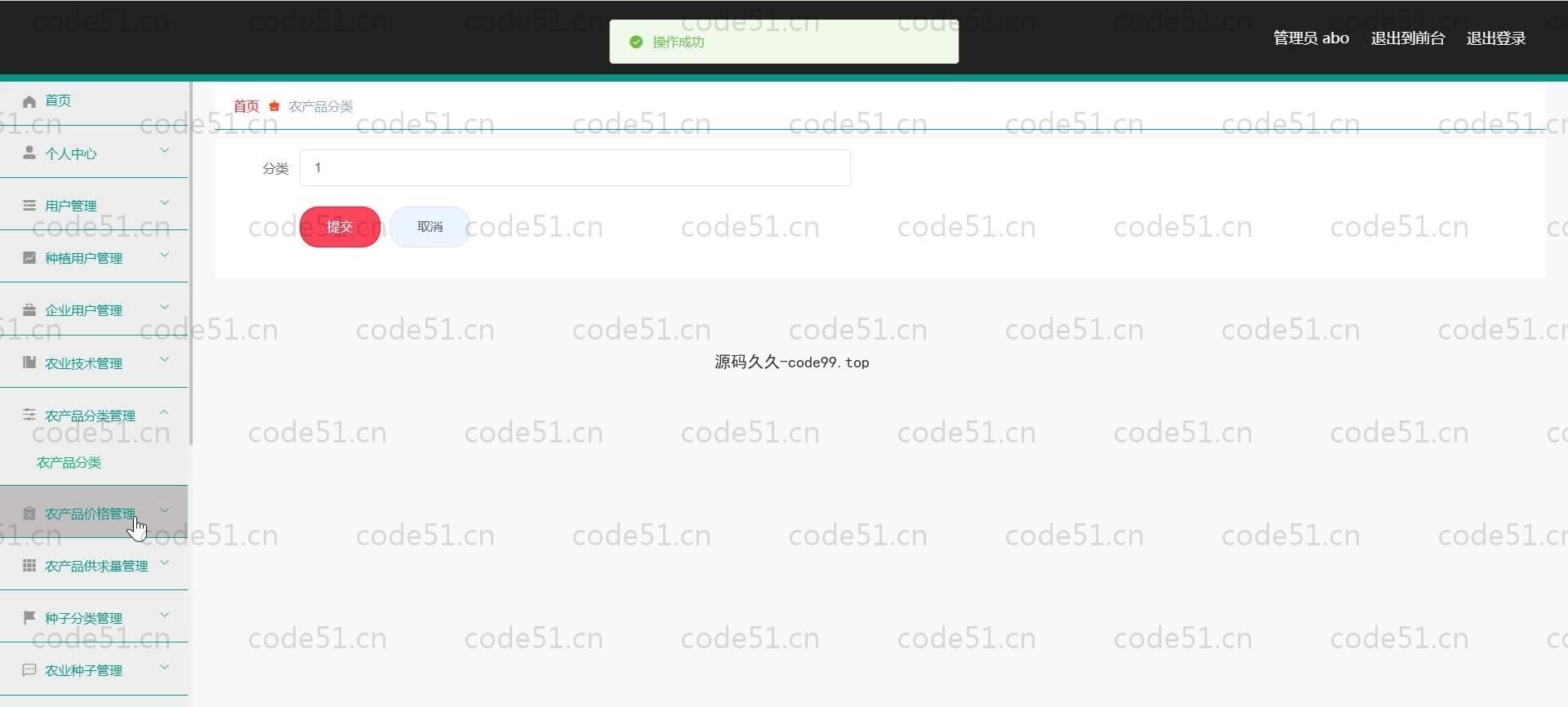
Task: Open the 种植用户管理 menu
Action: [x=94, y=257]
